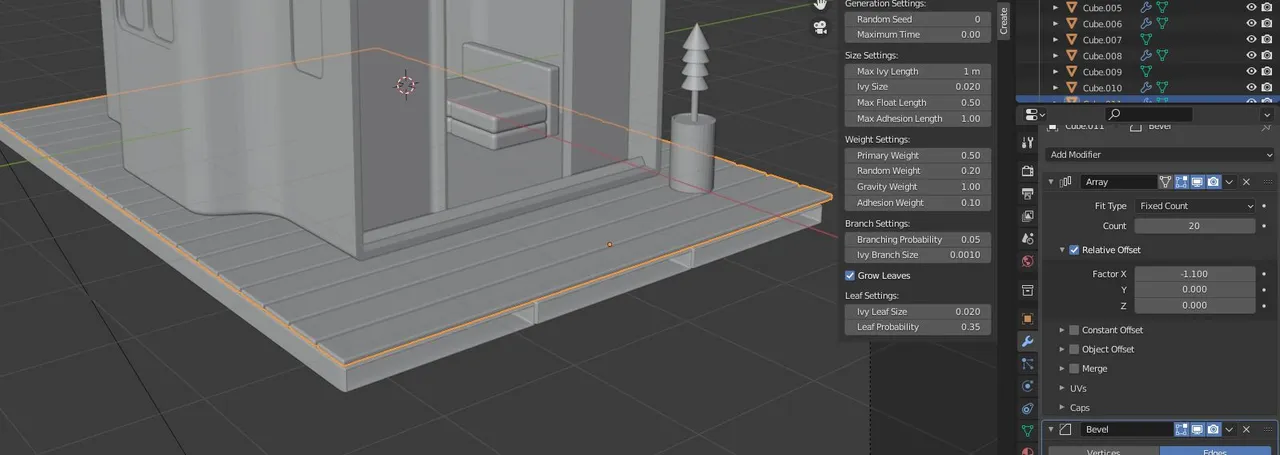Expand the UVs section
Screen dimensions: 1280x455
1062,388
